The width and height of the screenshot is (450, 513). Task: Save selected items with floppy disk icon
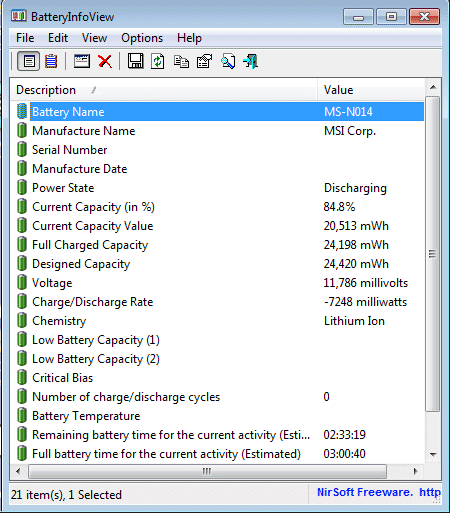tap(135, 61)
